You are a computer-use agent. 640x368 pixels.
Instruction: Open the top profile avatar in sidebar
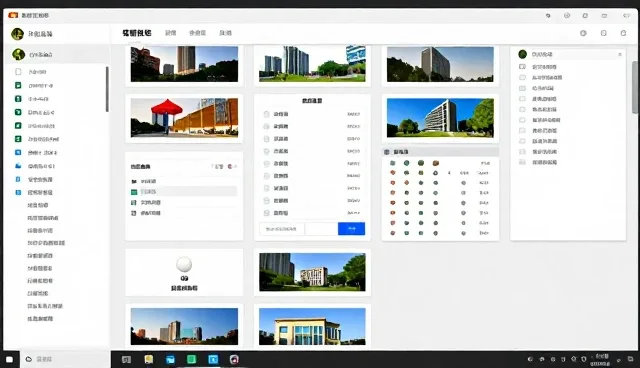(x=17, y=34)
